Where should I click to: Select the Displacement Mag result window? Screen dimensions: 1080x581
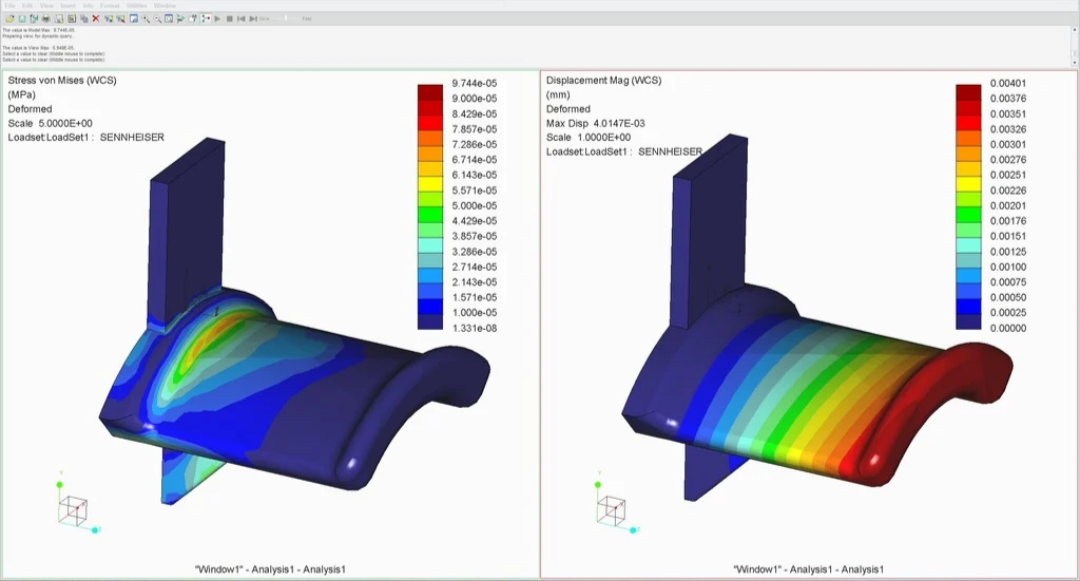coord(809,324)
